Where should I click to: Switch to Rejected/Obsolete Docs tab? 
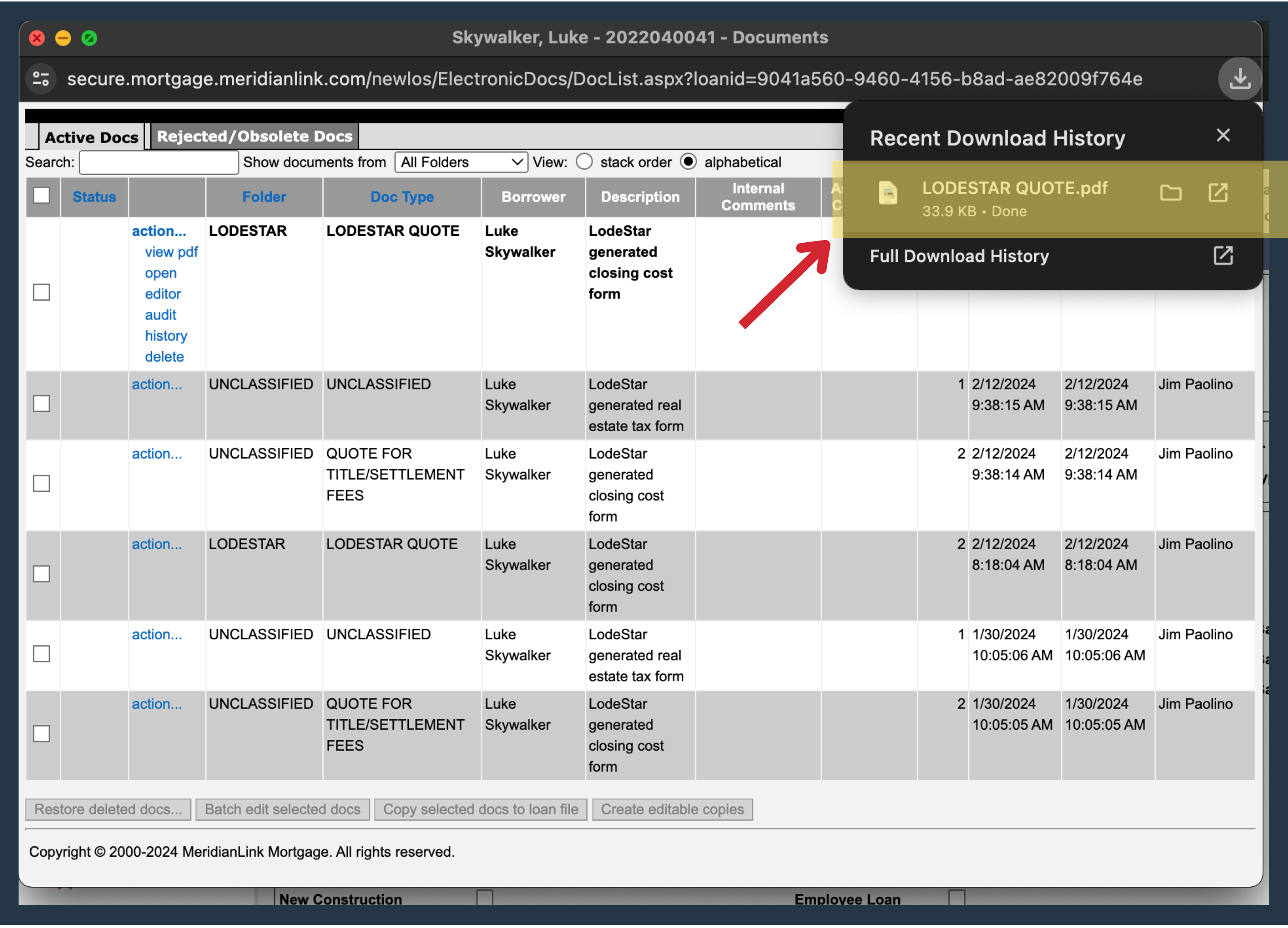coord(255,136)
